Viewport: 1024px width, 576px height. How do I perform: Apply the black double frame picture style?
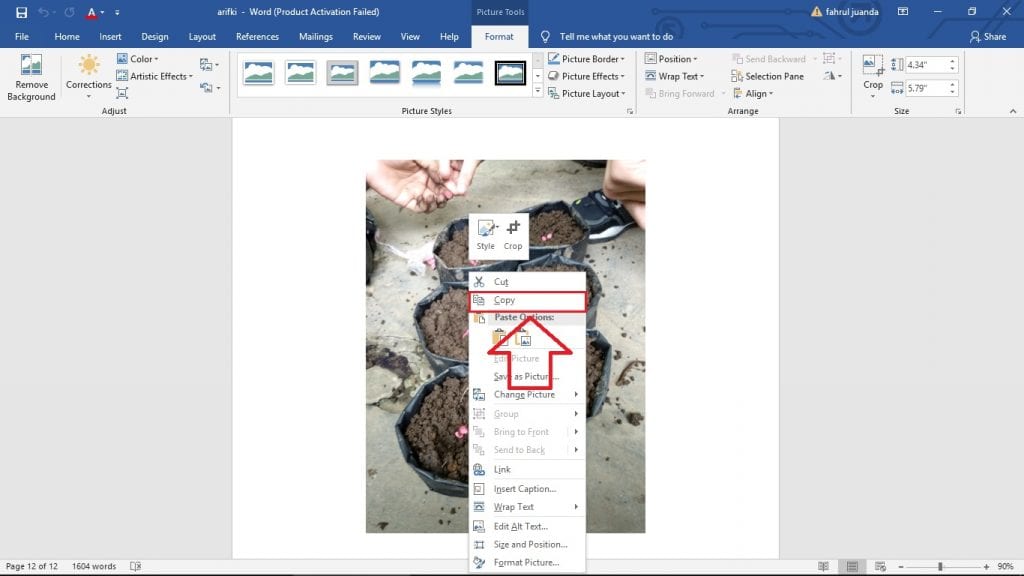click(x=511, y=72)
